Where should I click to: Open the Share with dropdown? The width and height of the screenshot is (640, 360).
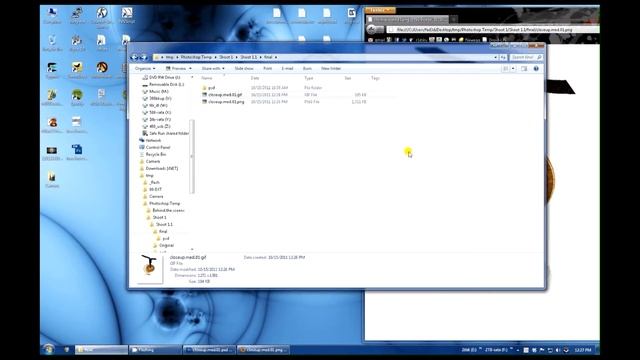[x=213, y=69]
